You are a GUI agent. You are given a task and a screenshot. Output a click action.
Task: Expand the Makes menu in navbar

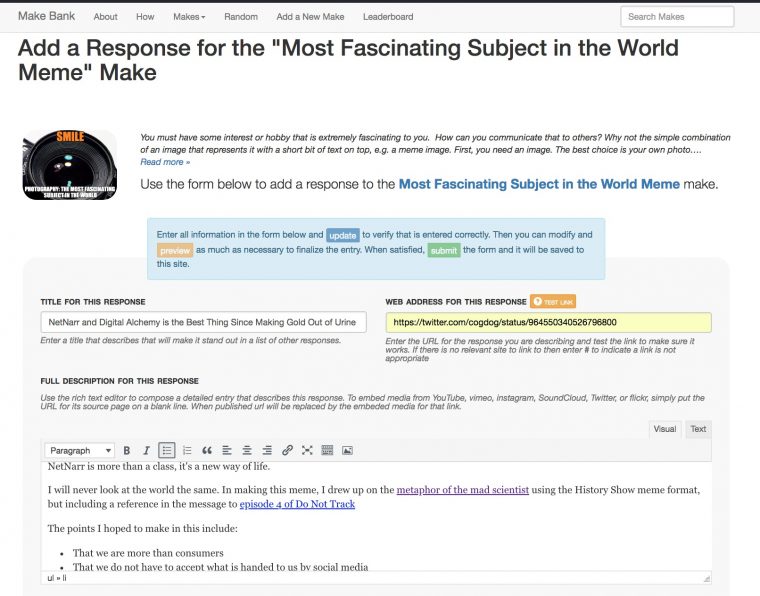(x=188, y=17)
